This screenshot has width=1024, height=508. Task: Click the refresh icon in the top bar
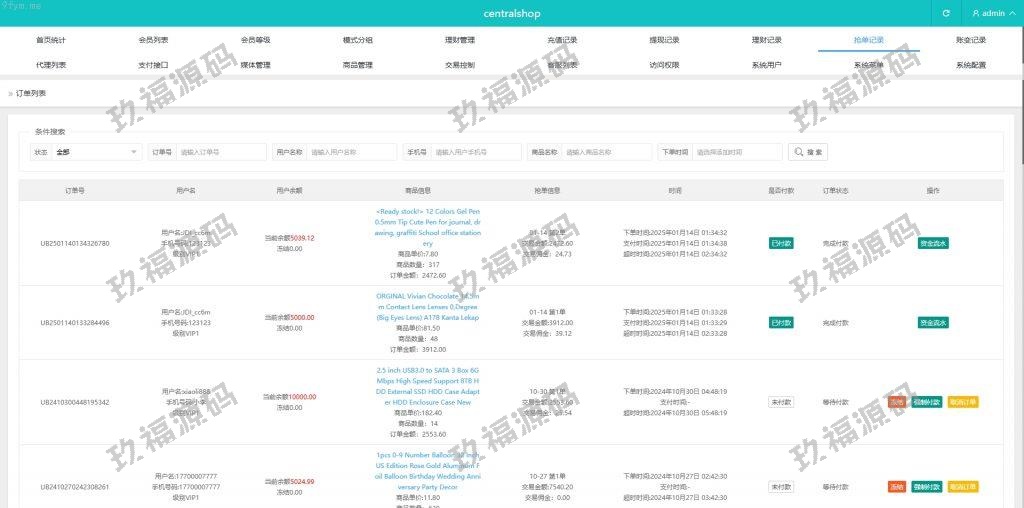click(946, 13)
